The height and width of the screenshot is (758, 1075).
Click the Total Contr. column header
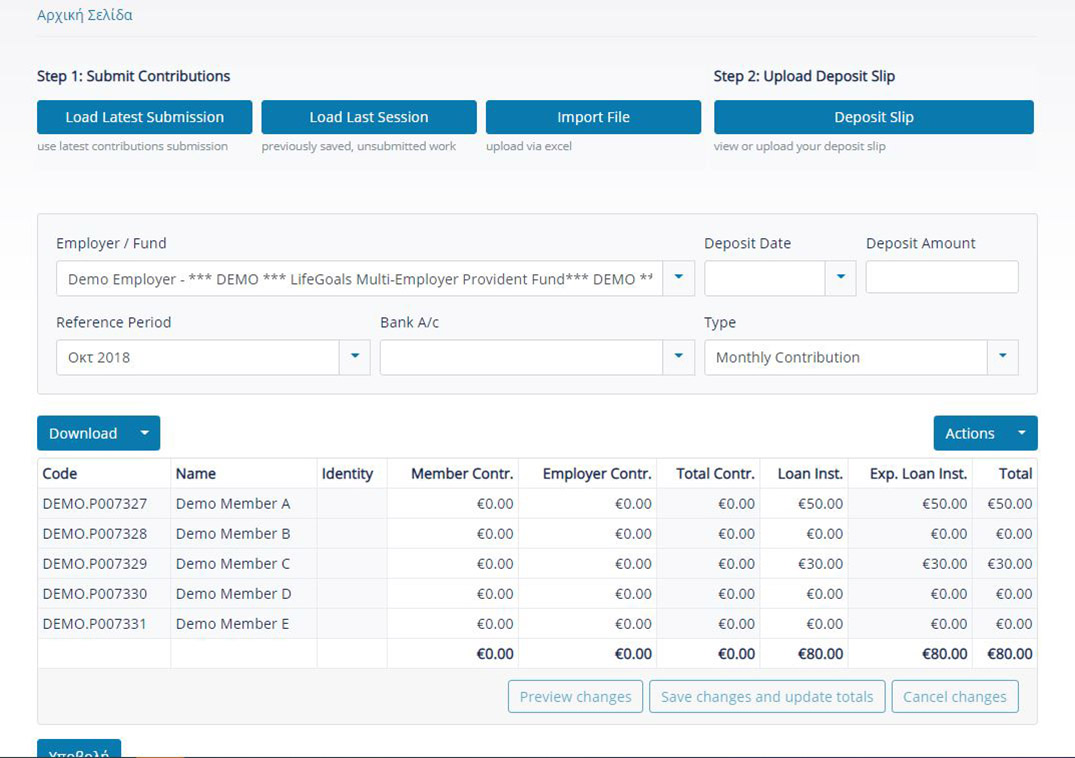pyautogui.click(x=708, y=474)
